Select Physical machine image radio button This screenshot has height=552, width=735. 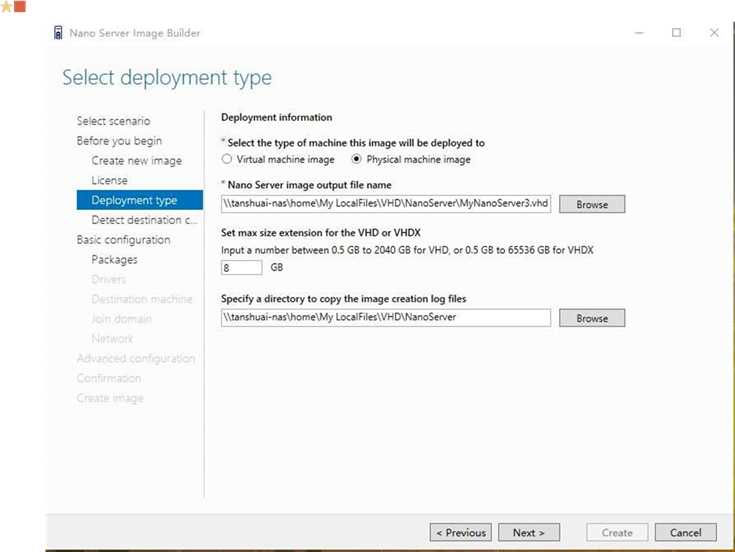click(x=357, y=159)
